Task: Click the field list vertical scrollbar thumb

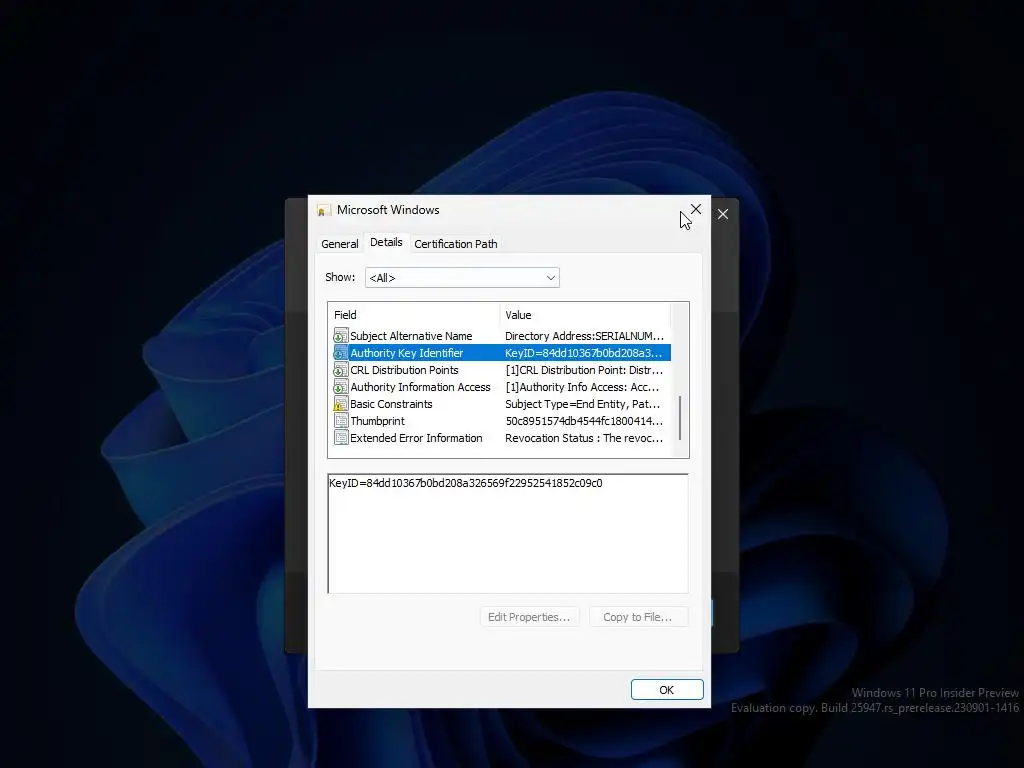Action: (680, 418)
